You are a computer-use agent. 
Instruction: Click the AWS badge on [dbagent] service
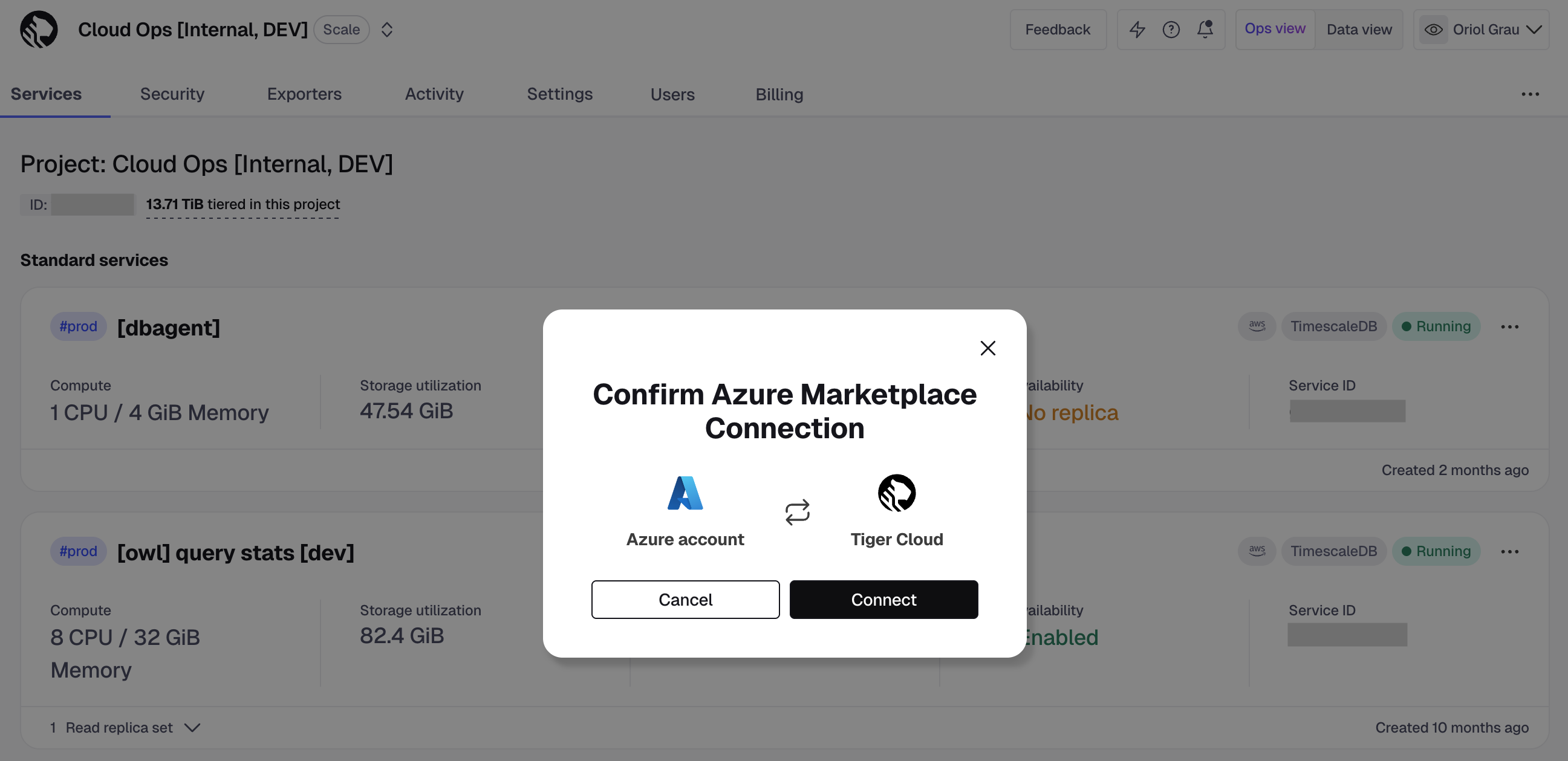[x=1257, y=326]
